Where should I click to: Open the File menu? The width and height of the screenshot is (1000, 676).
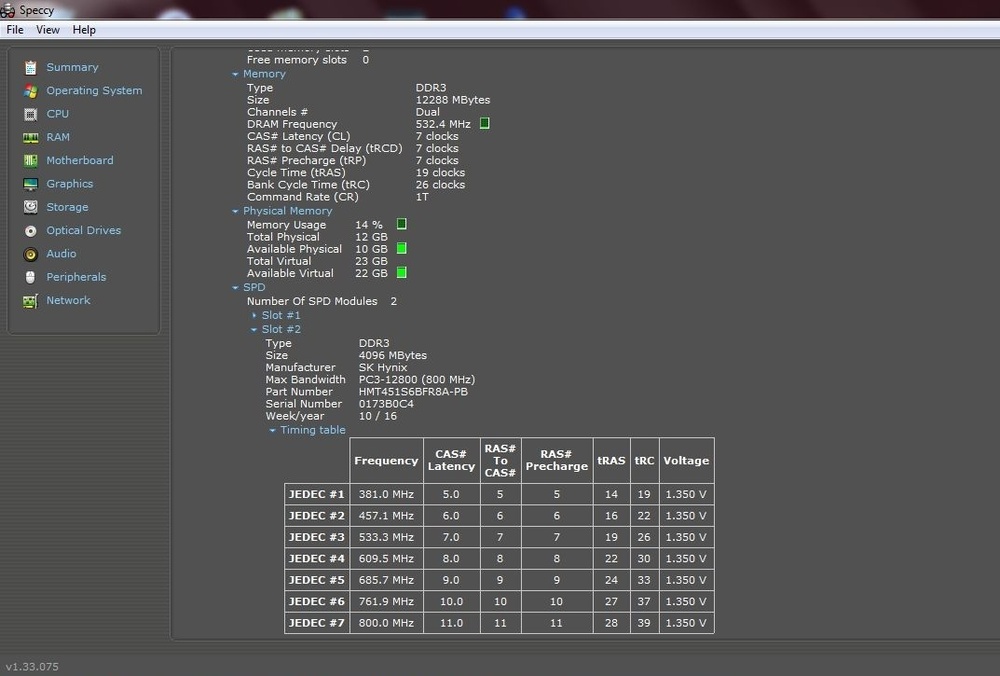click(15, 30)
